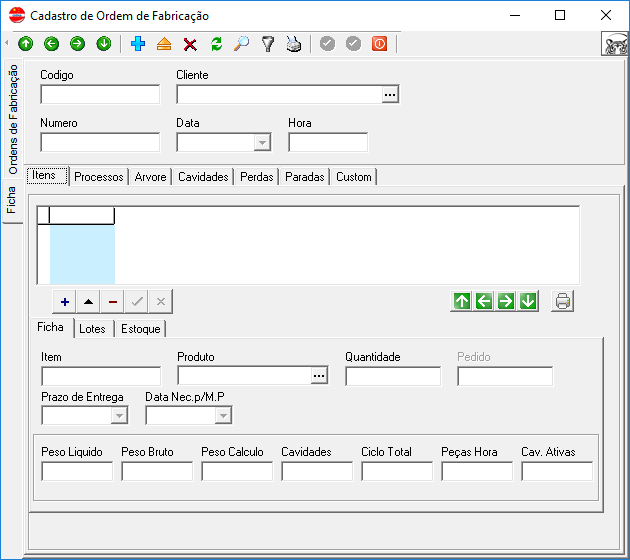The height and width of the screenshot is (560, 630).
Task: Click the red power icon in toolbar
Action: [379, 44]
